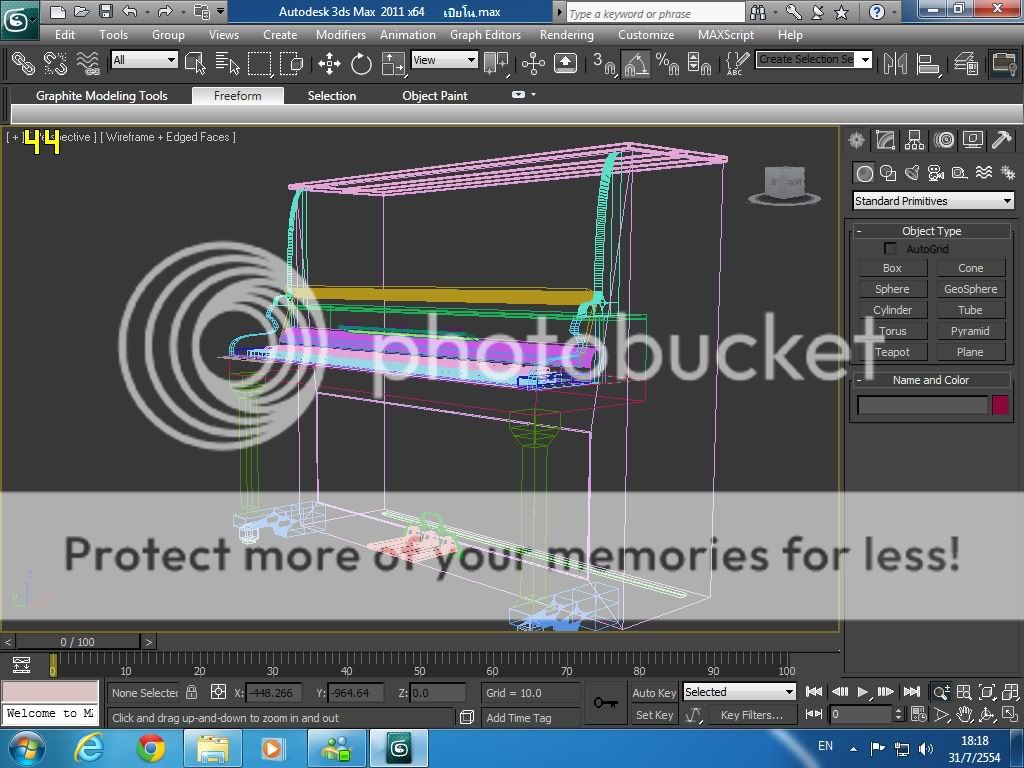Toggle Auto Key animation mode
The image size is (1024, 768).
coord(654,693)
